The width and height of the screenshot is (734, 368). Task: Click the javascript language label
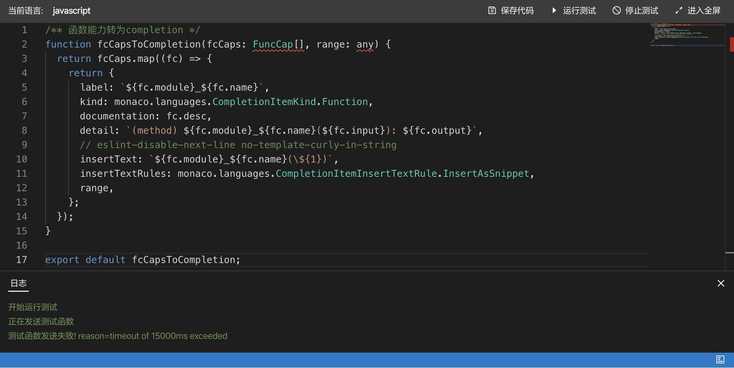(72, 11)
